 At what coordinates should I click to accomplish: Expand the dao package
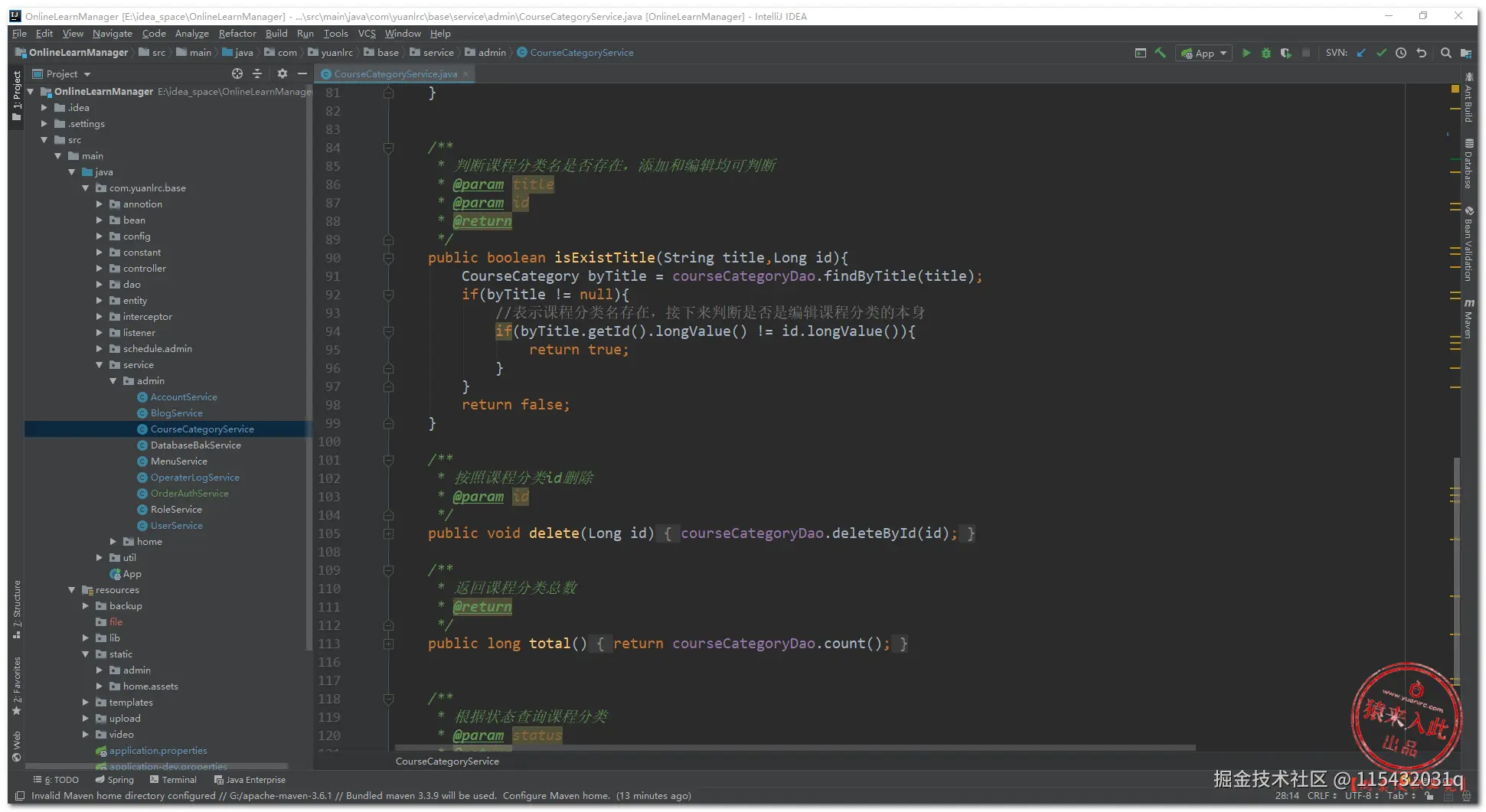(100, 285)
